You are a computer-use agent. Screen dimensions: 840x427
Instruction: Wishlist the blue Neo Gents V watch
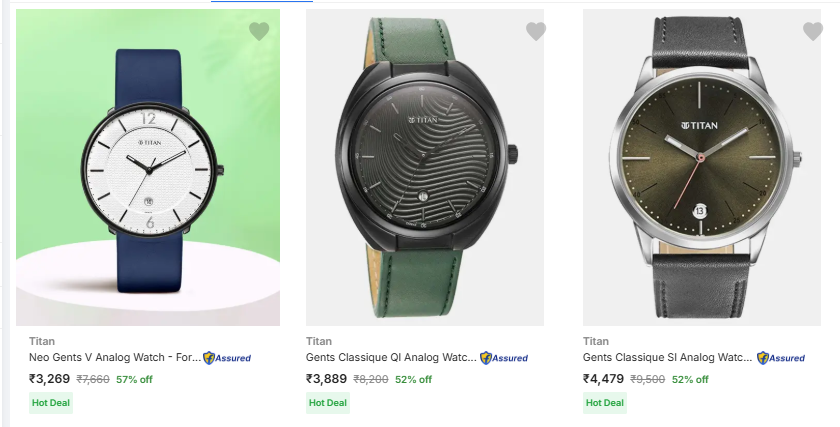point(259,31)
